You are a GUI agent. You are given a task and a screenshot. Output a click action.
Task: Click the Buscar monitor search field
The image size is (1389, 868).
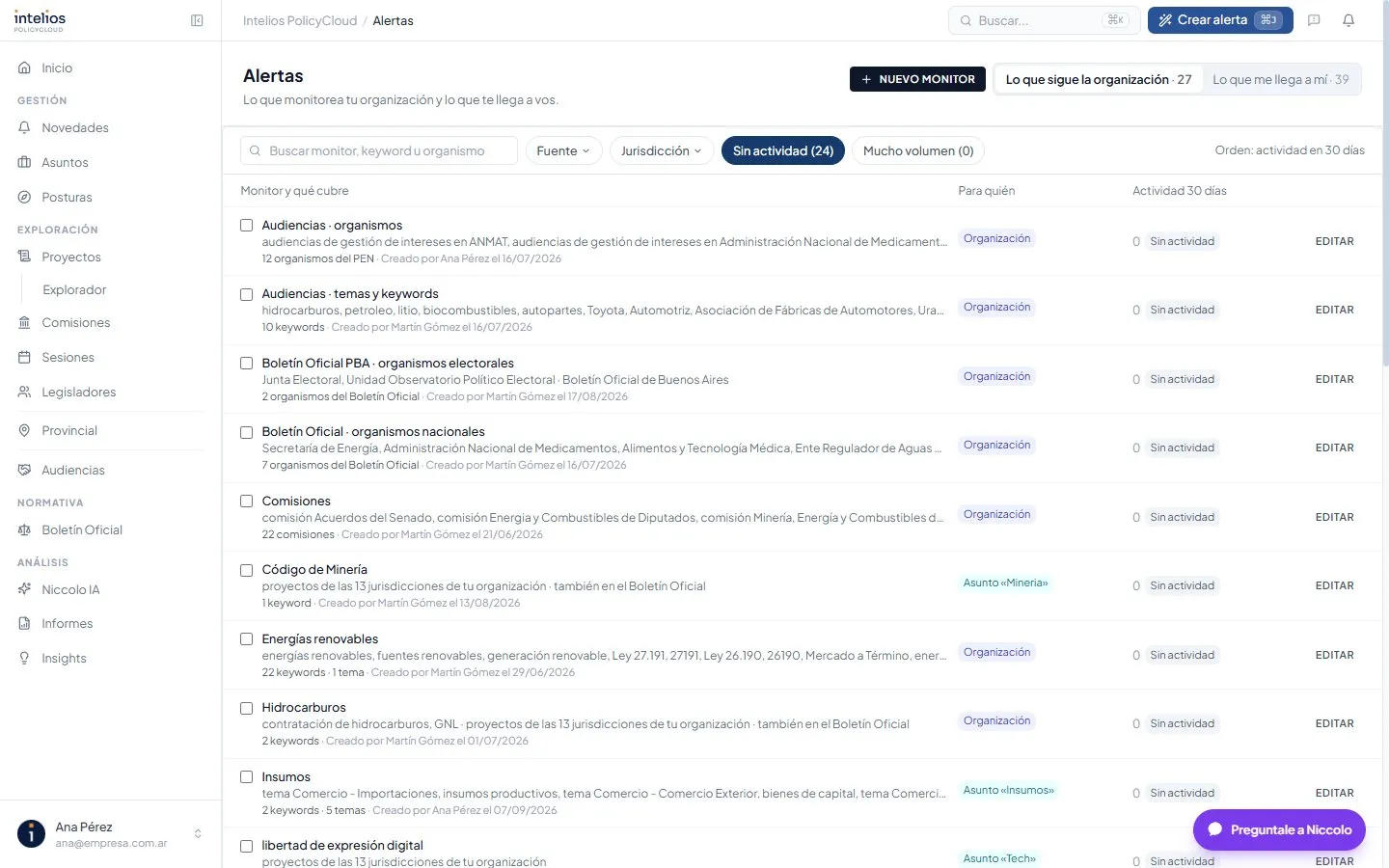379,150
